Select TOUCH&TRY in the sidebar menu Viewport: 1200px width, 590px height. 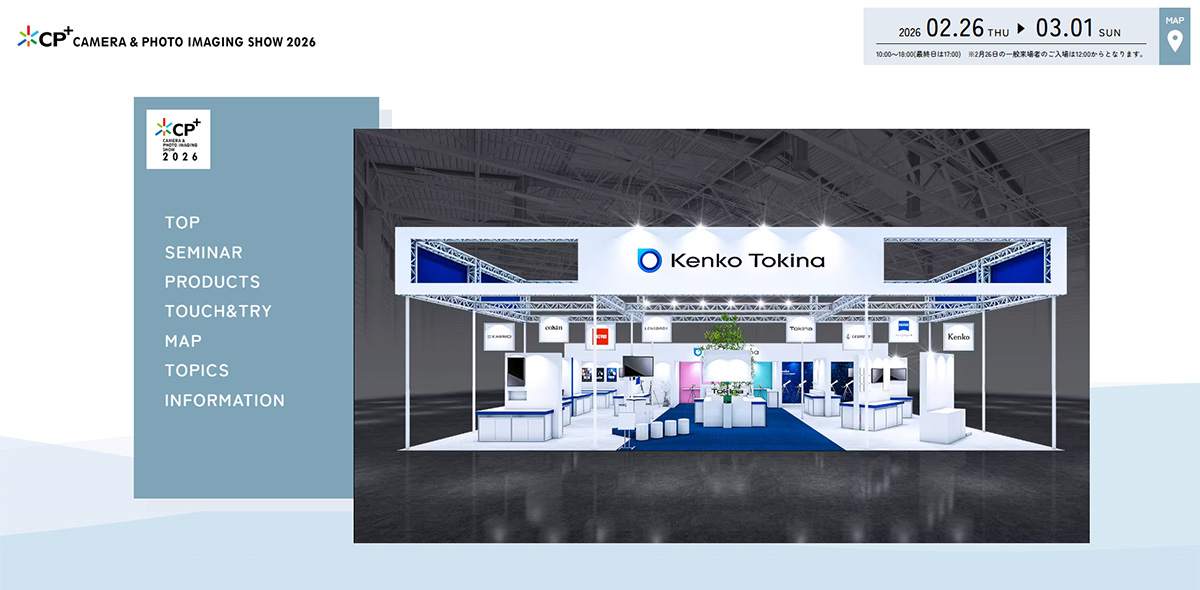218,311
